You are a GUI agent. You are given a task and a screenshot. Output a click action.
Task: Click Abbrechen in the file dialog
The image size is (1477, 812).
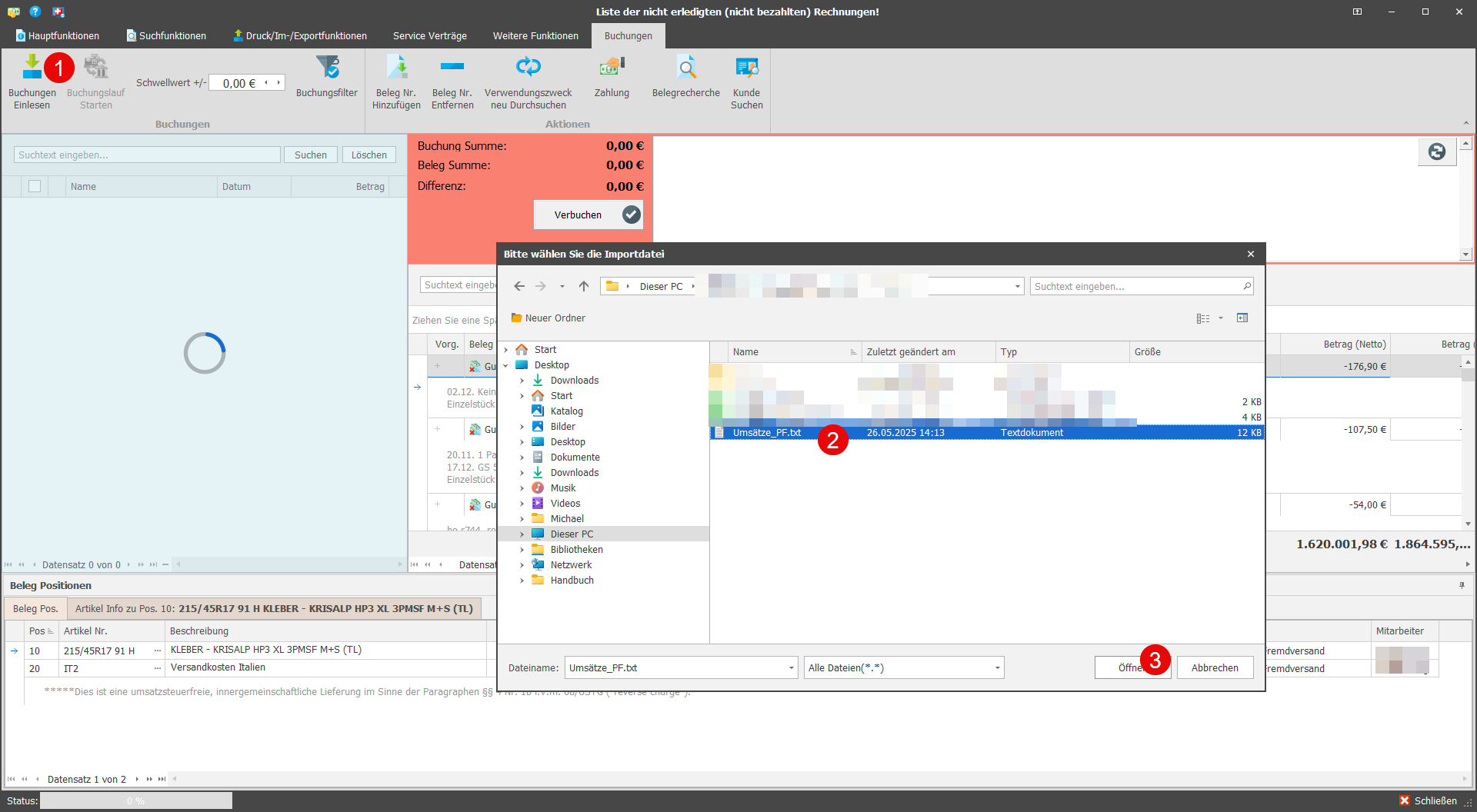[1215, 667]
